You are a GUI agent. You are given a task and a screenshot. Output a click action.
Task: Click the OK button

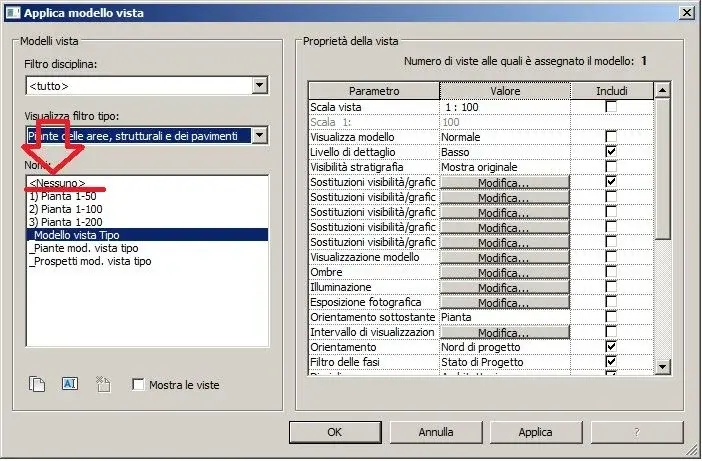point(335,432)
